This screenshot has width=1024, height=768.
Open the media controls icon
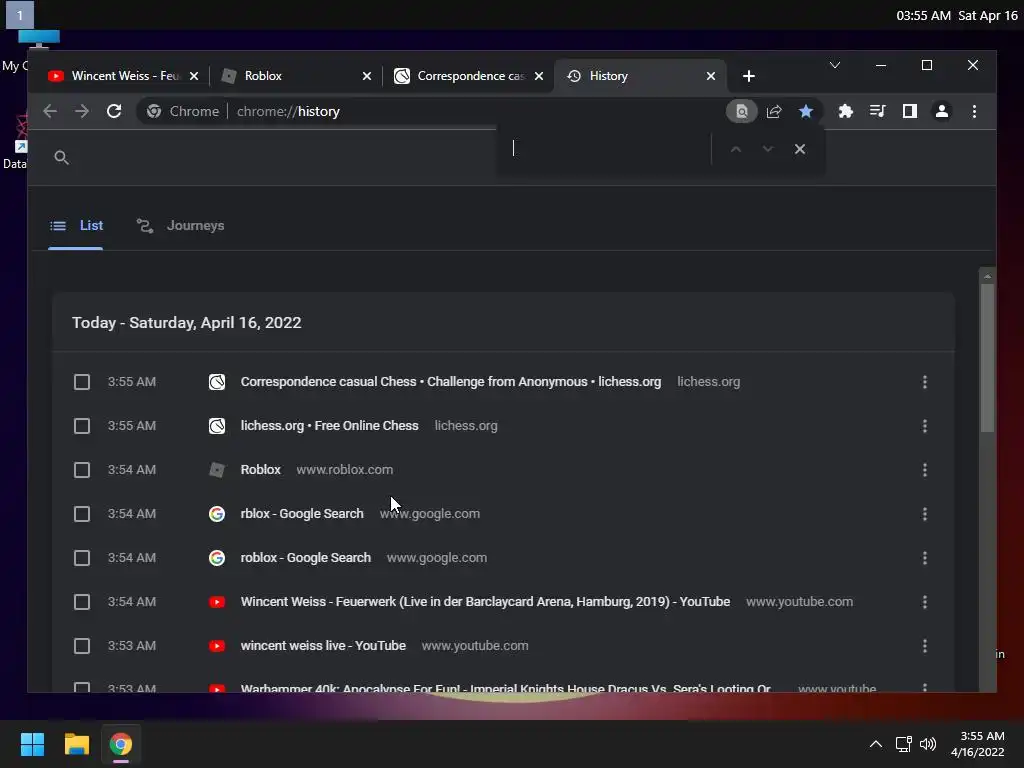point(878,111)
